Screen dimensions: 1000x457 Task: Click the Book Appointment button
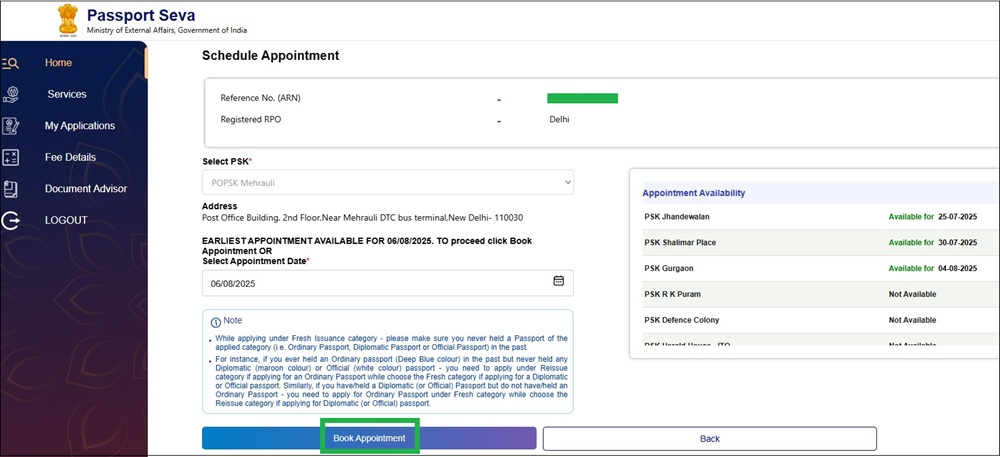tap(369, 439)
